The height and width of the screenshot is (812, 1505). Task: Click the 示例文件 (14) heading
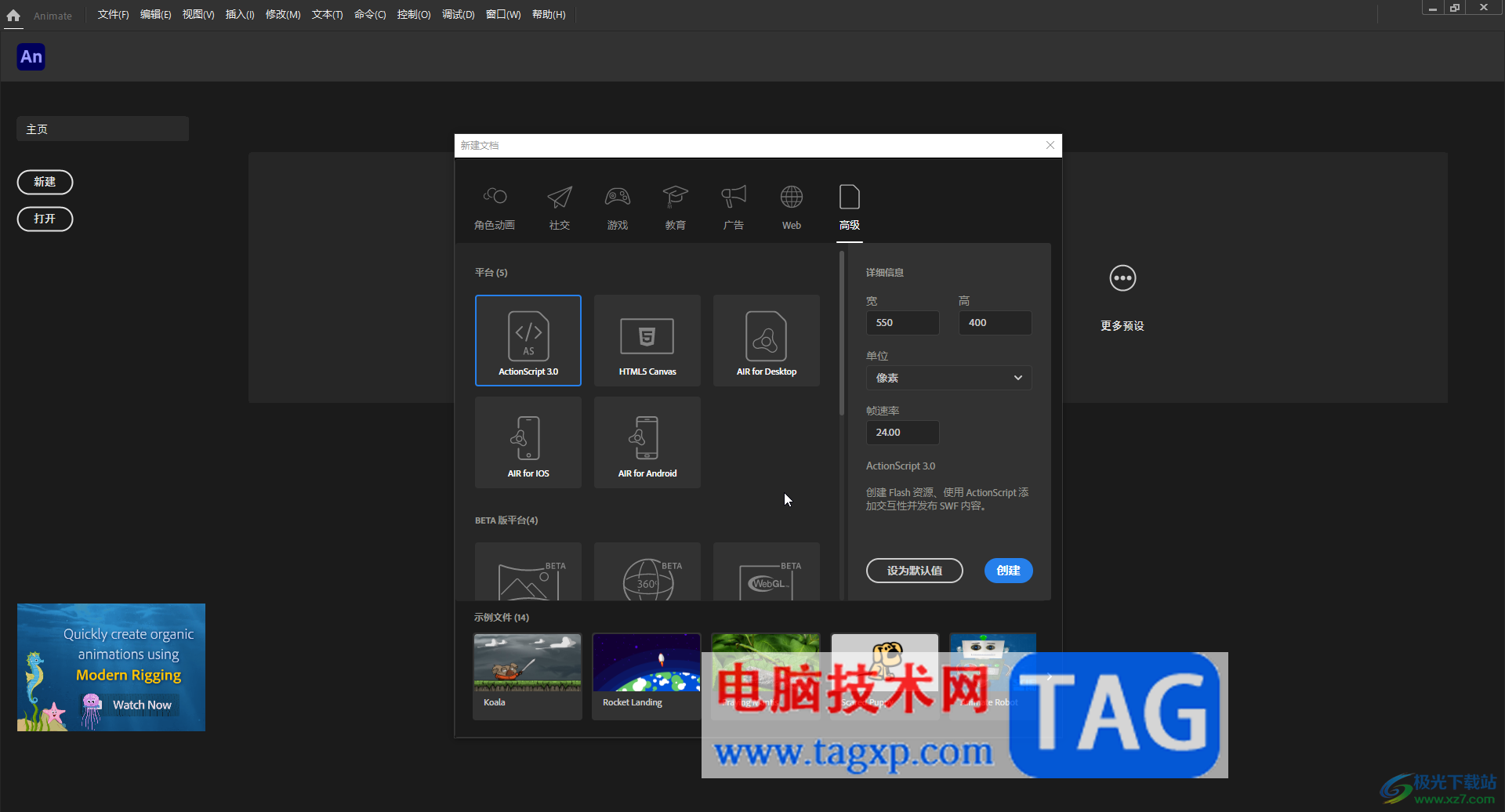click(502, 618)
